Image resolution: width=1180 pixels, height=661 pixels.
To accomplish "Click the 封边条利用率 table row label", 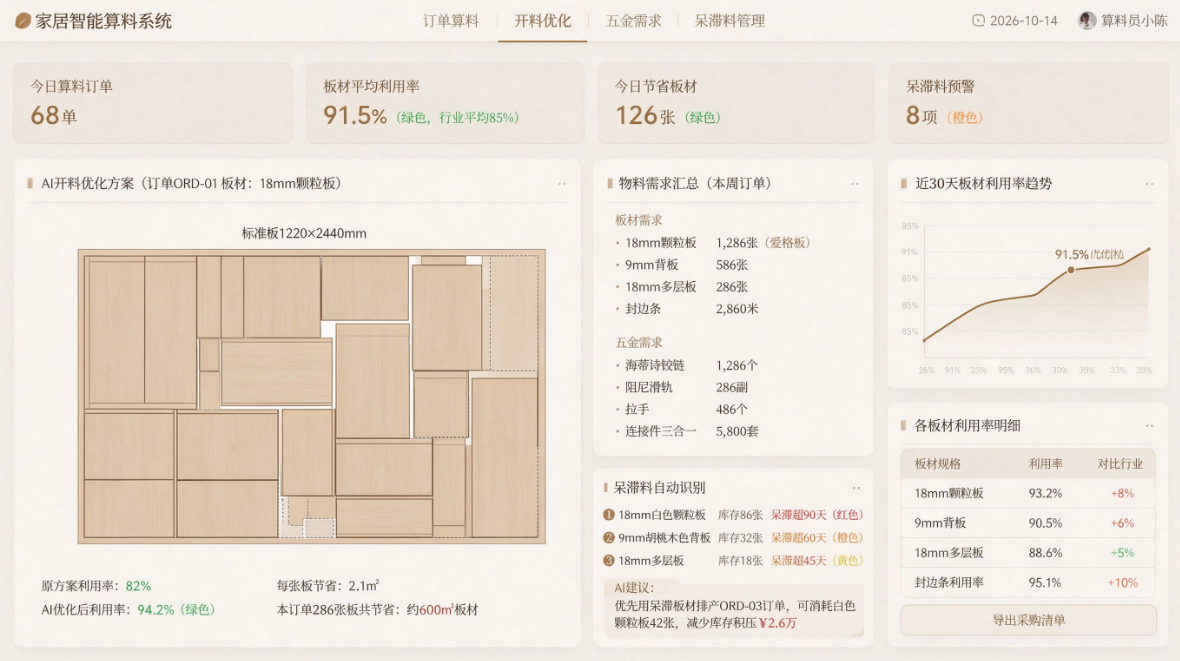I will click(949, 582).
